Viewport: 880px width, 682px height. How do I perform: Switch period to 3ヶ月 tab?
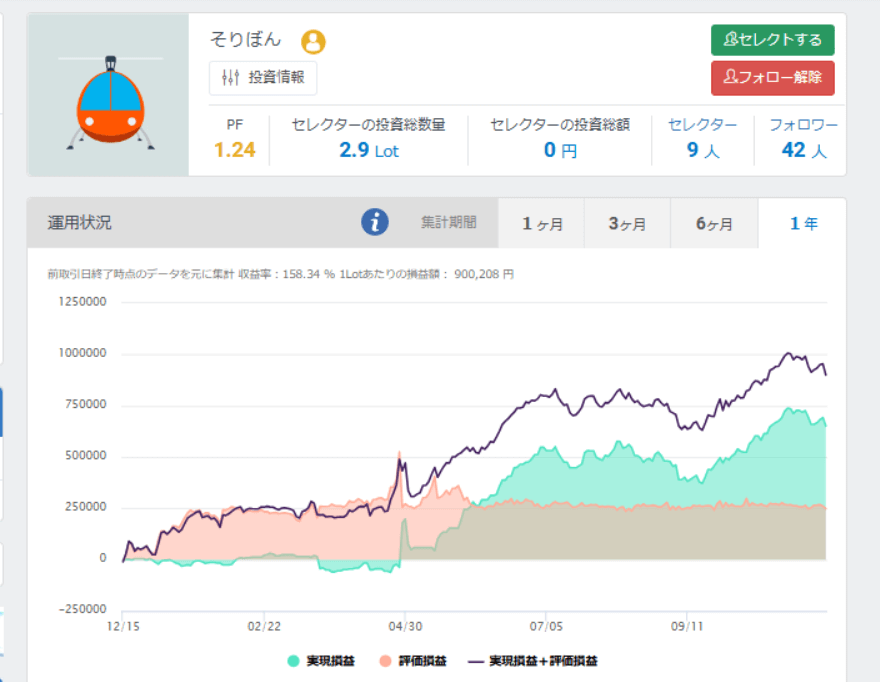627,224
